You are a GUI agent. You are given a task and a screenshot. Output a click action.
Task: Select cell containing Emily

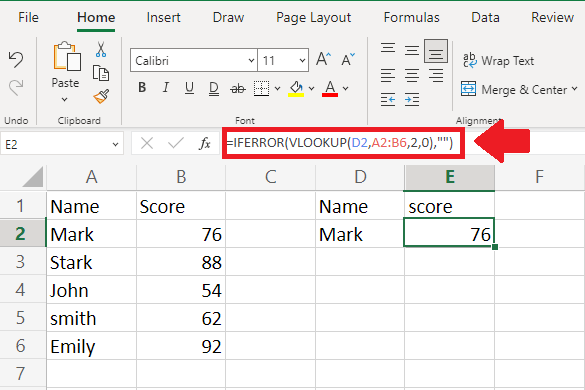[91, 346]
